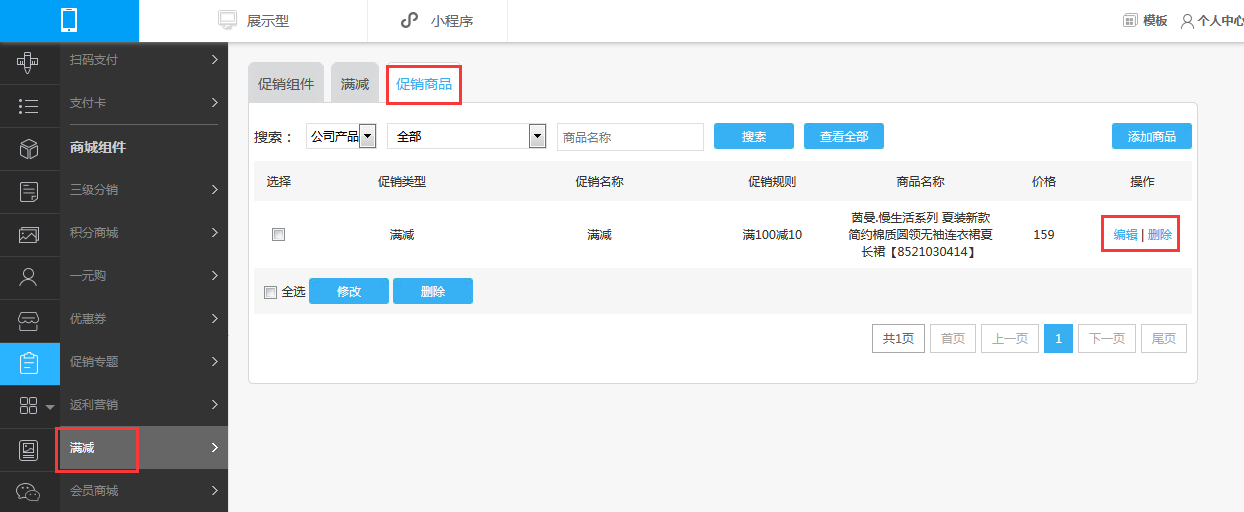Image resolution: width=1244 pixels, height=512 pixels.
Task: Click the 促销类型 column header
Action: [402, 181]
